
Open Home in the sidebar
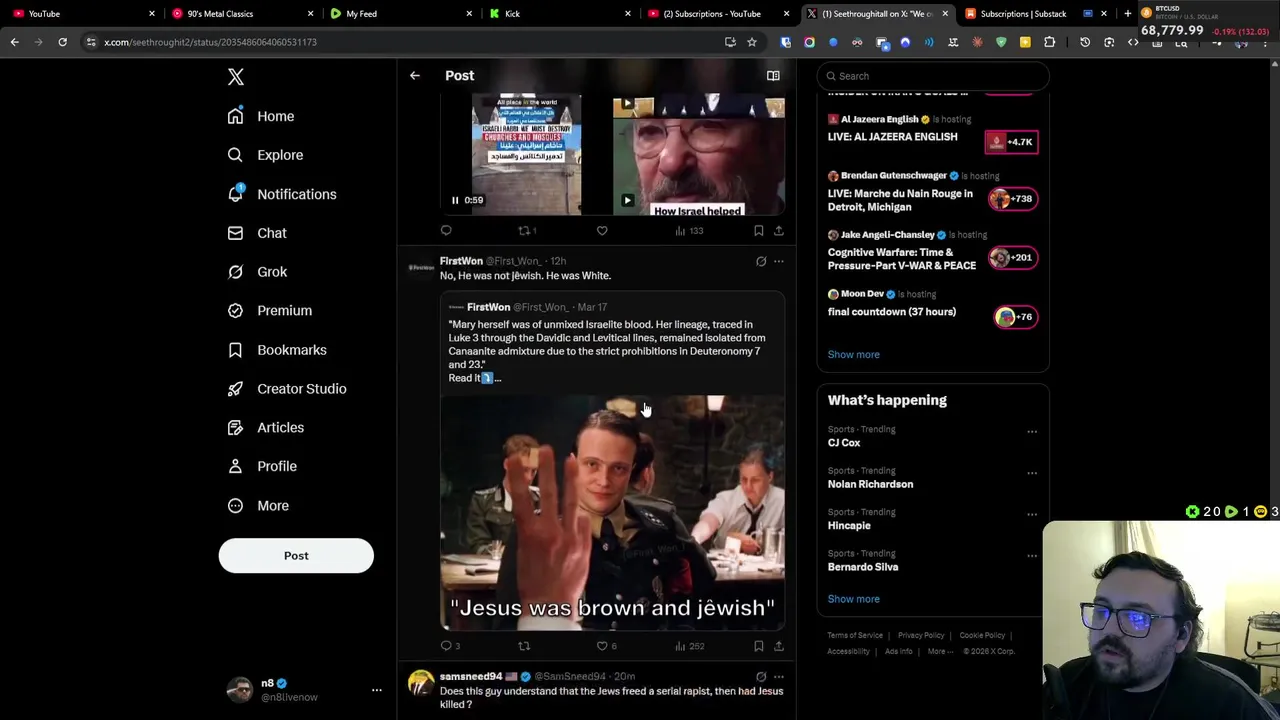pos(261,116)
